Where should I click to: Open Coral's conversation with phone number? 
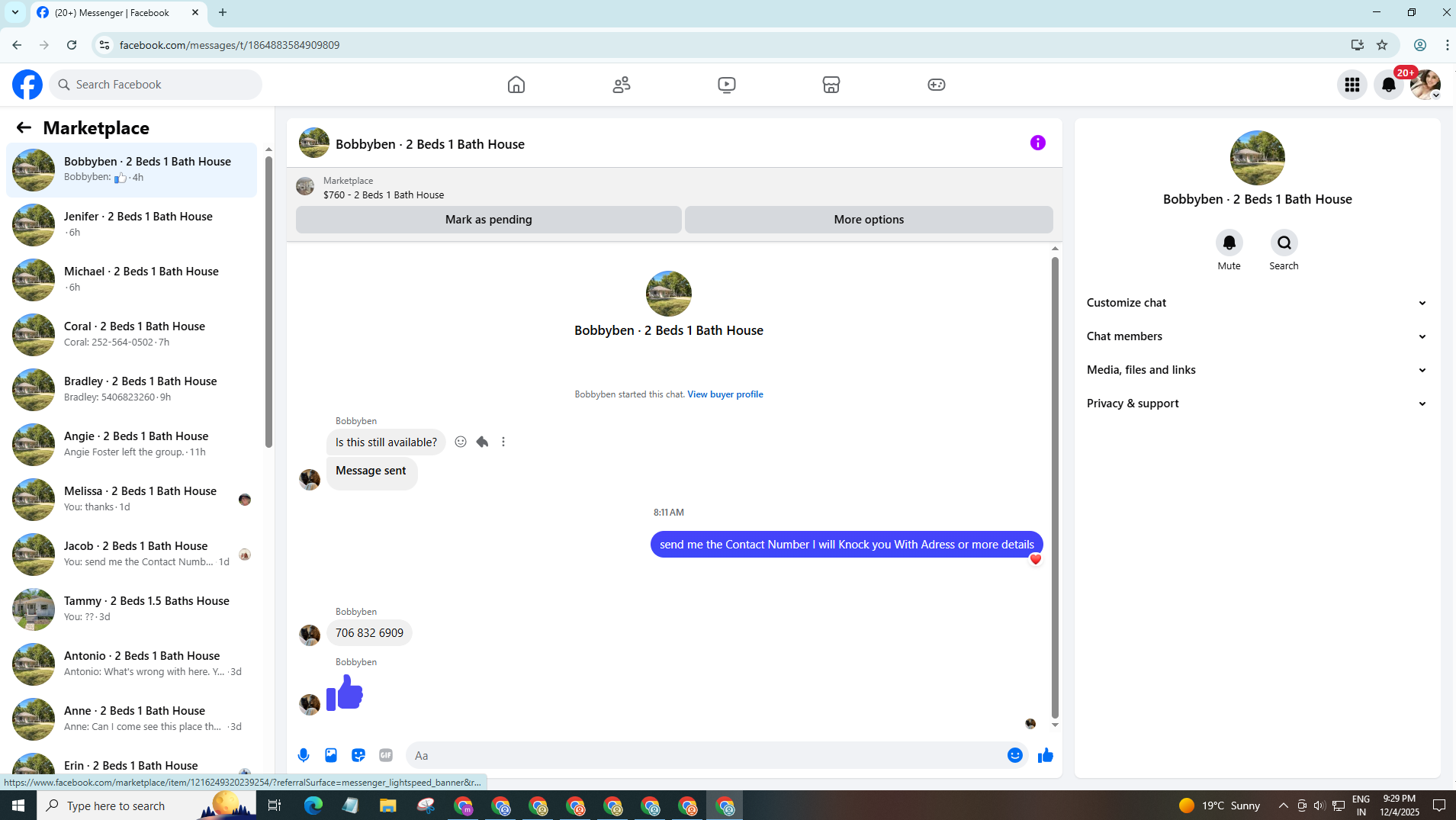[x=132, y=335]
